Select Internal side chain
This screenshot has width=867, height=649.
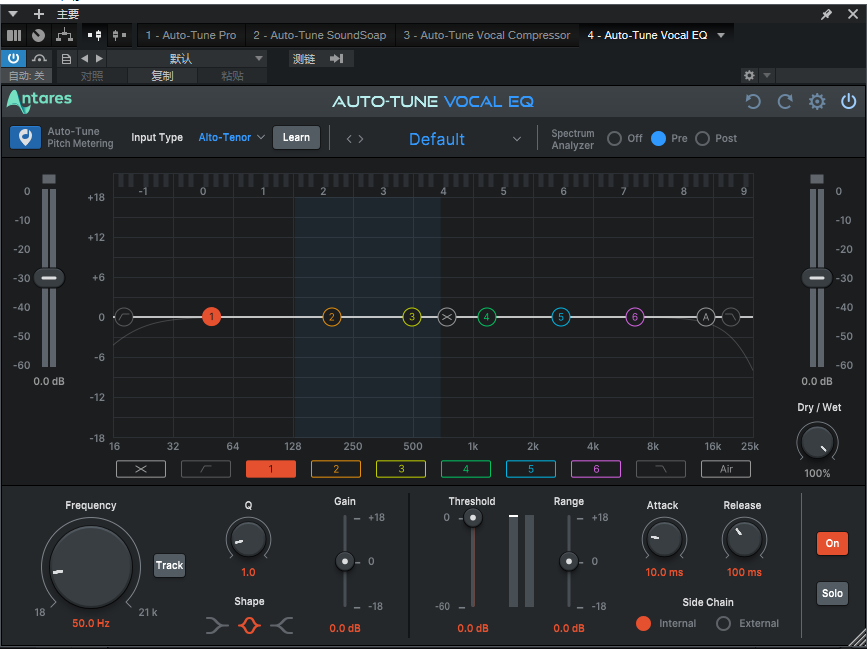[x=644, y=624]
